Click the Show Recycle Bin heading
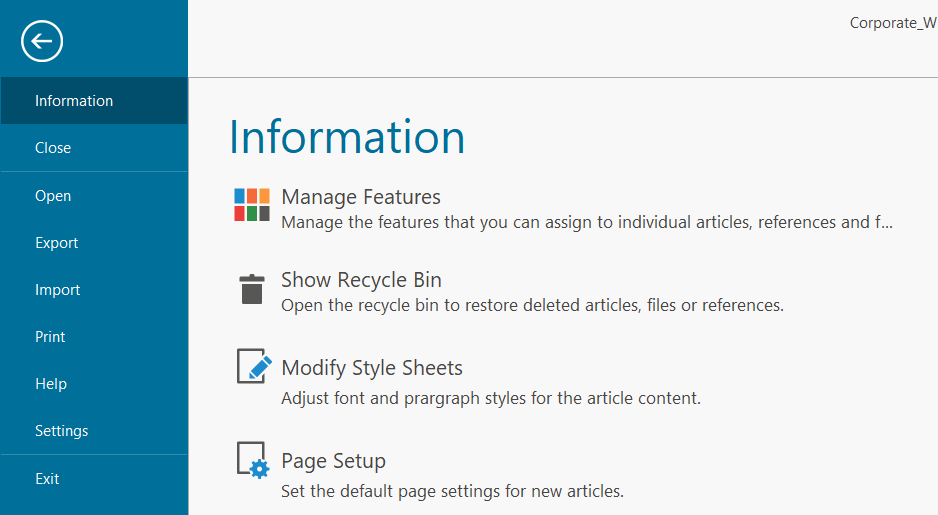Viewport: 938px width, 515px height. (x=361, y=280)
